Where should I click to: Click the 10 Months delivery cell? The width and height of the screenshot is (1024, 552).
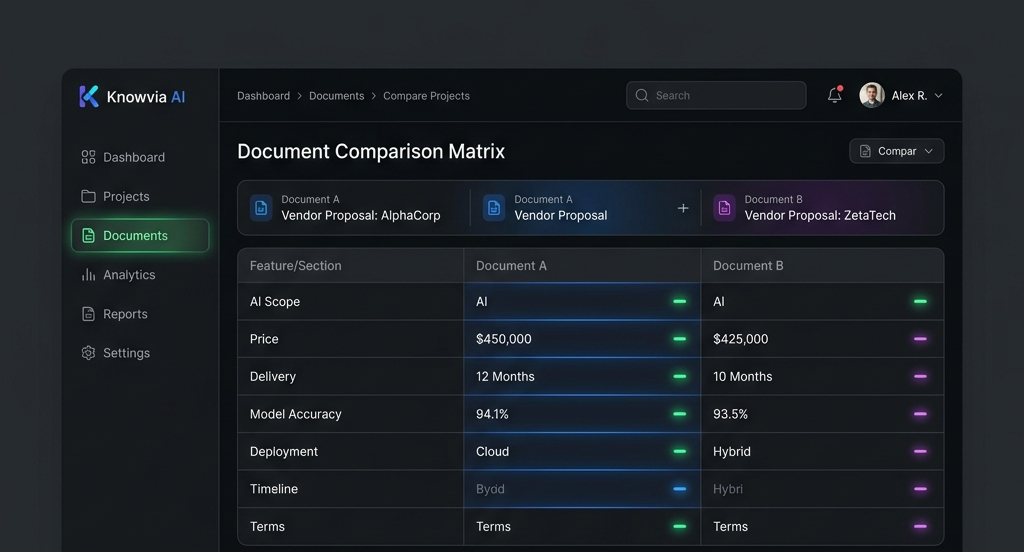click(x=822, y=376)
